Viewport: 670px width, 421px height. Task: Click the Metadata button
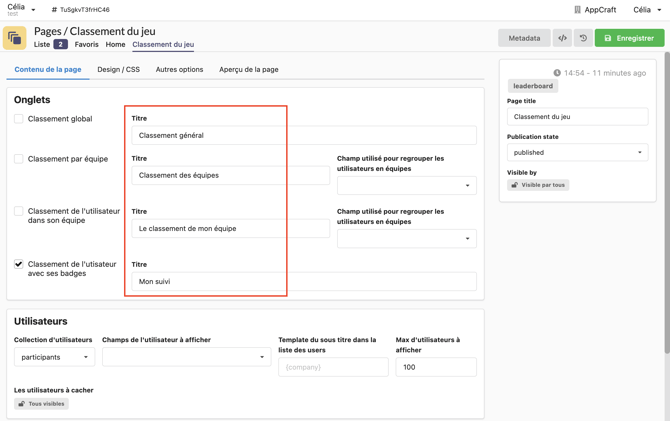point(524,38)
